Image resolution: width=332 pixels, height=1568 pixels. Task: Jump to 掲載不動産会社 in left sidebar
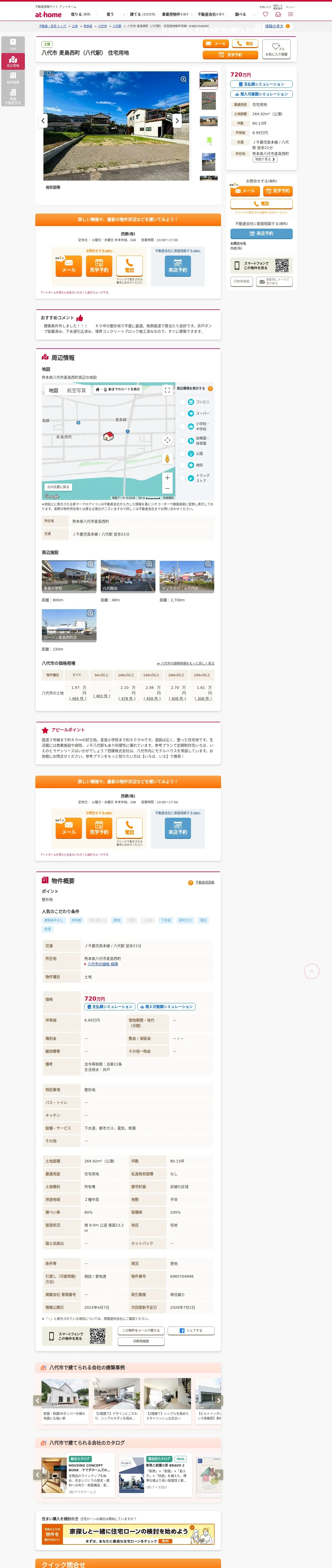coord(13,97)
